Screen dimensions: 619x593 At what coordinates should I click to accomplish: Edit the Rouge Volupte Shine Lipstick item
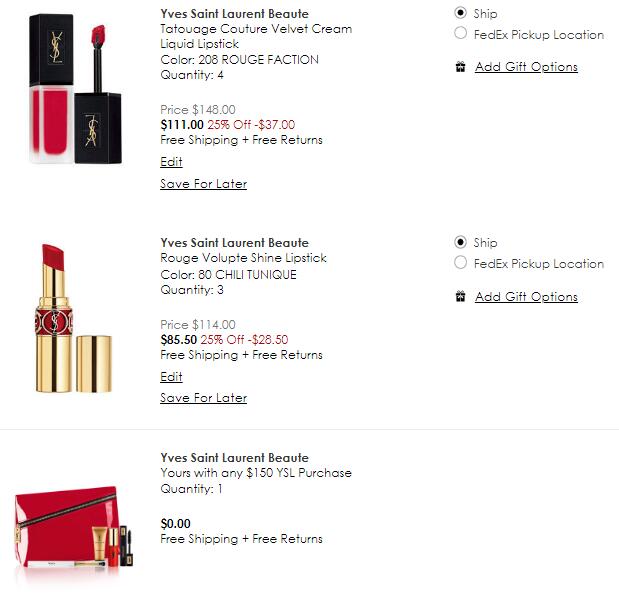[171, 377]
